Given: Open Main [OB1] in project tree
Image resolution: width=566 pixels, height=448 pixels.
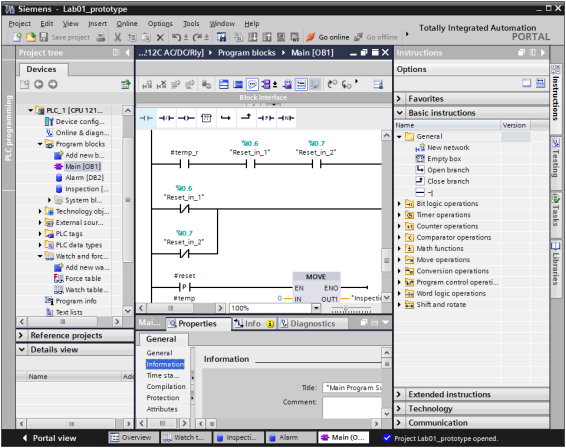Looking at the screenshot, I should tap(83, 166).
